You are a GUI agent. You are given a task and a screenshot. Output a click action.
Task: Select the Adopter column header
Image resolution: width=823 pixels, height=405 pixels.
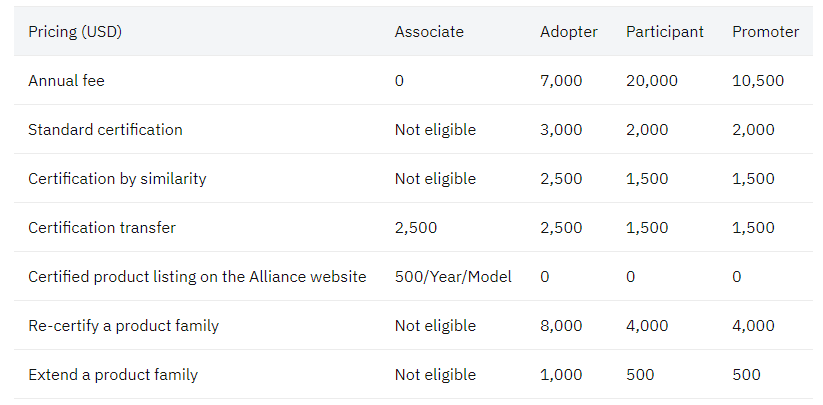[x=568, y=32]
